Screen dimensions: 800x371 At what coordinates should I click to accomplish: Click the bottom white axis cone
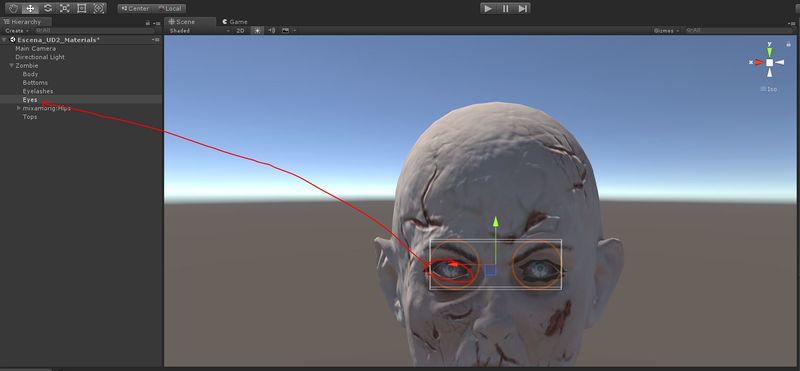tap(769, 72)
